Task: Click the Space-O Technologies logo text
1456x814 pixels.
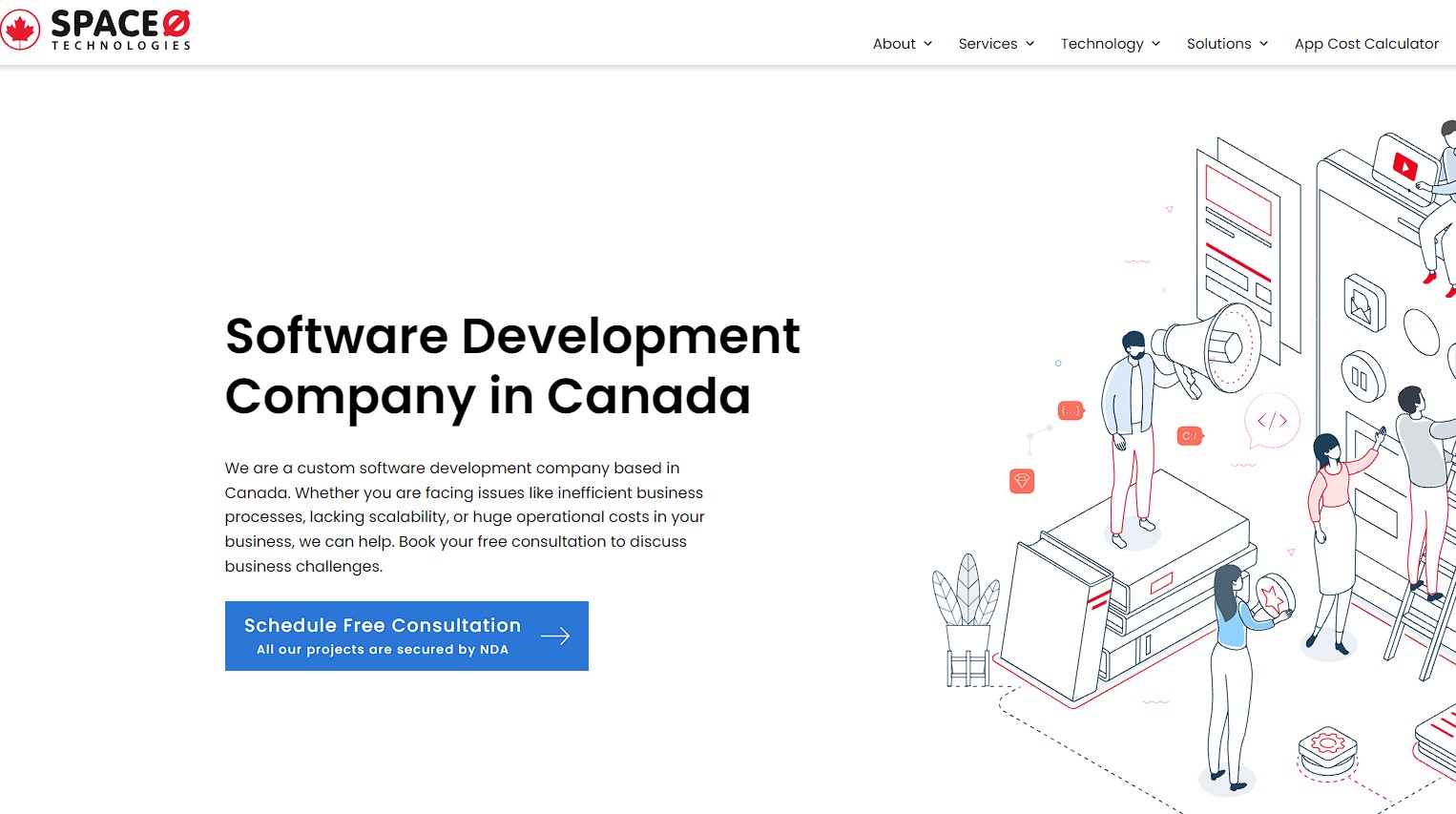Action: pyautogui.click(x=121, y=30)
